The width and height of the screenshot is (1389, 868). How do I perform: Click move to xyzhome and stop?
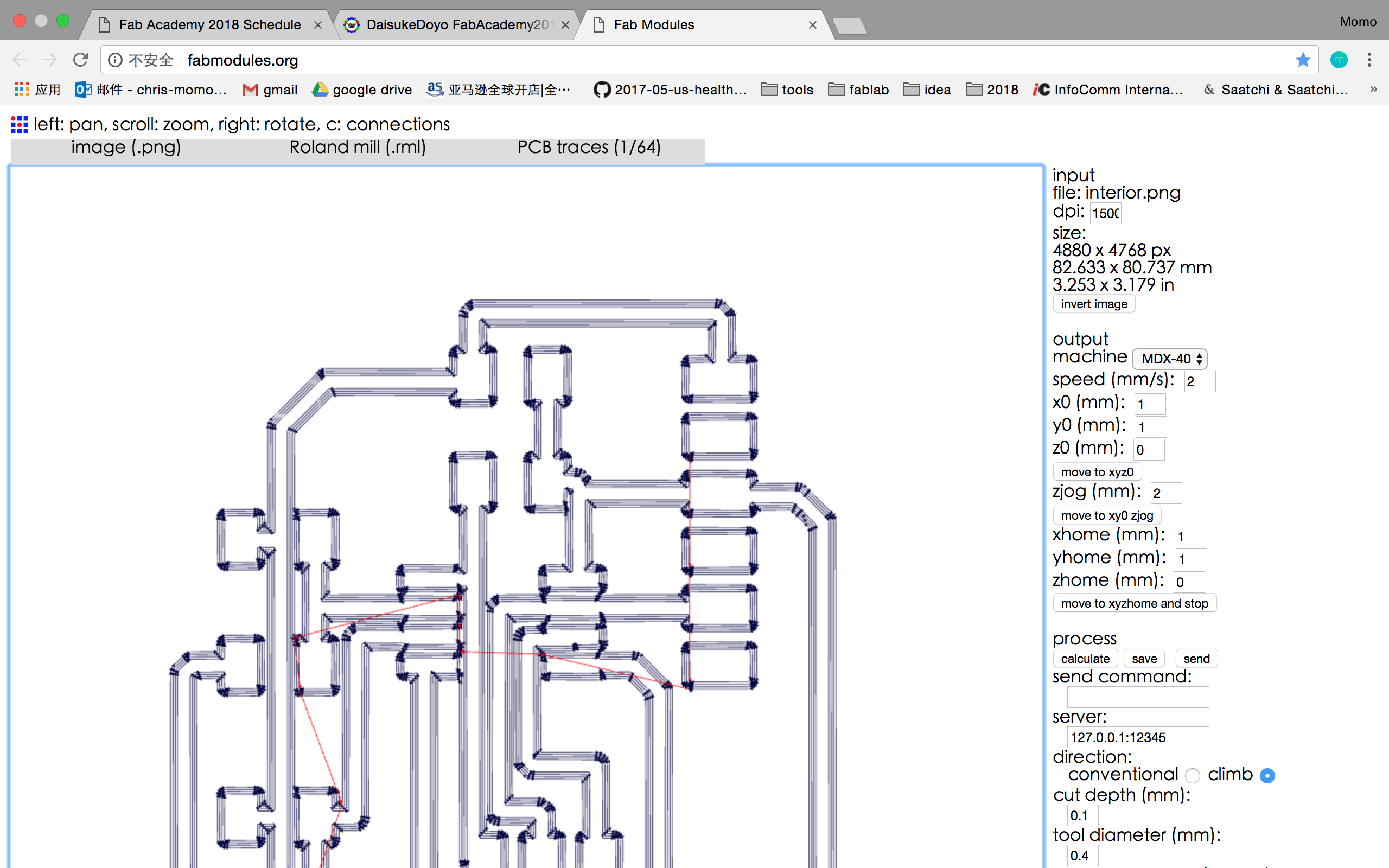point(1134,603)
